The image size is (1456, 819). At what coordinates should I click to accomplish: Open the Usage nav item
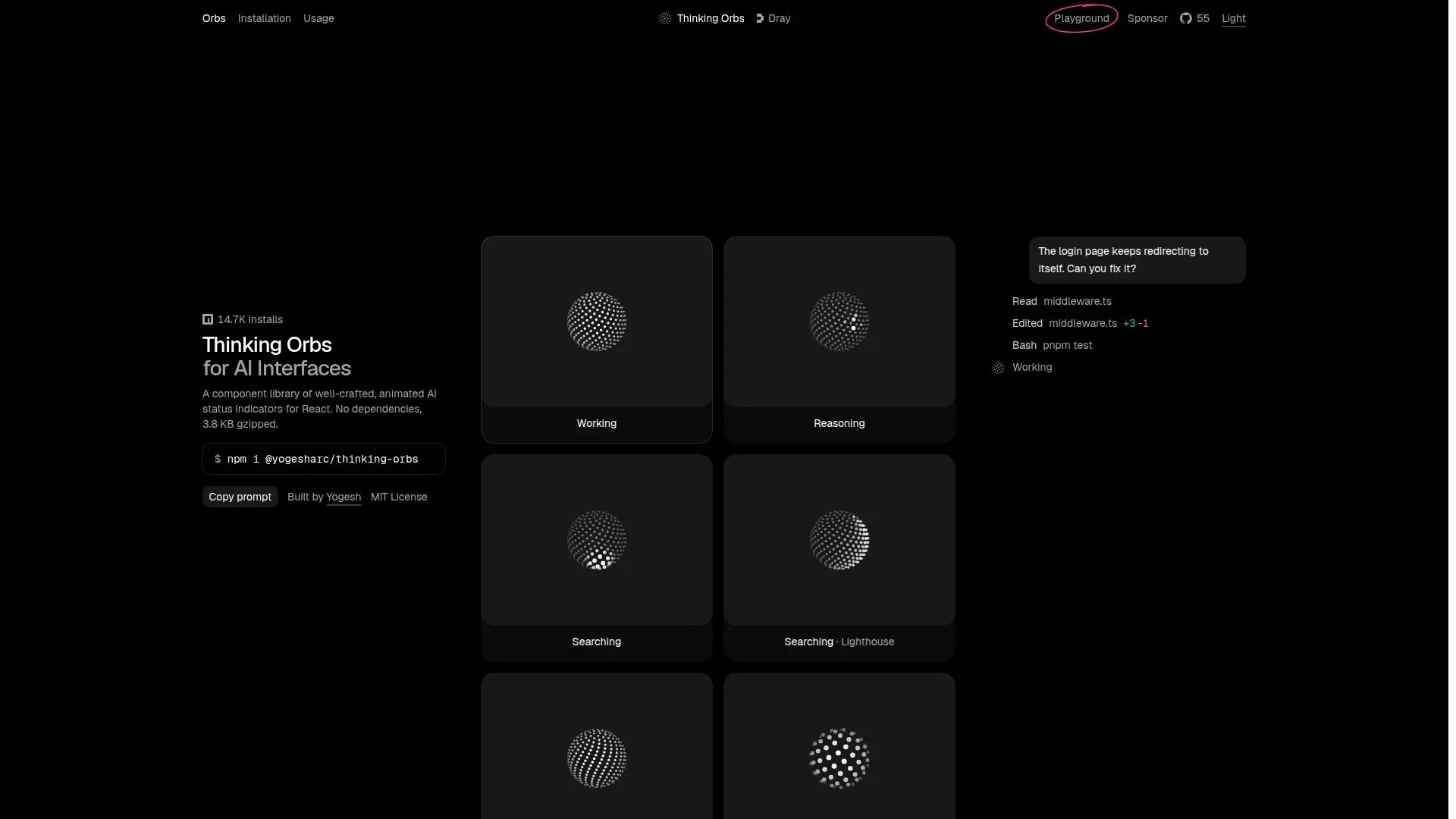pos(318,18)
